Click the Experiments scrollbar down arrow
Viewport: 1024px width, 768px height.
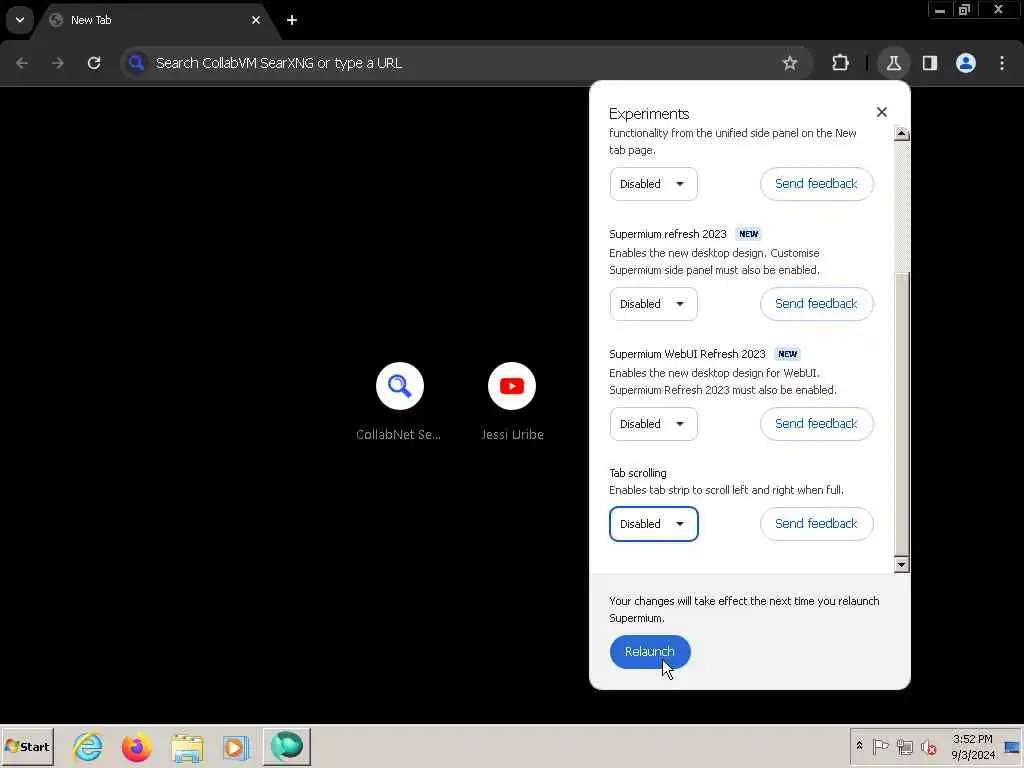[901, 564]
